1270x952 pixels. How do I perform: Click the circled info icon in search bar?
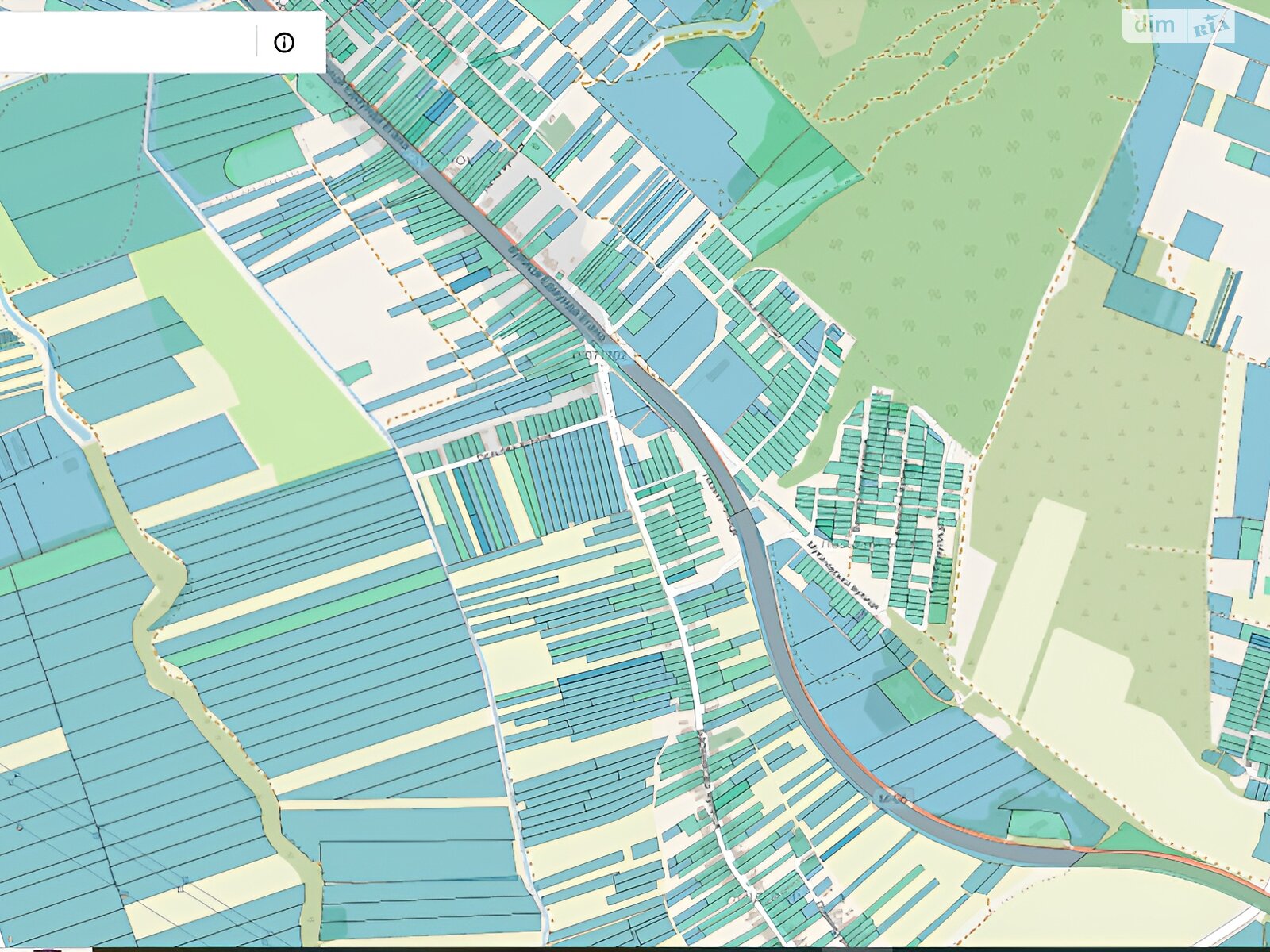283,43
